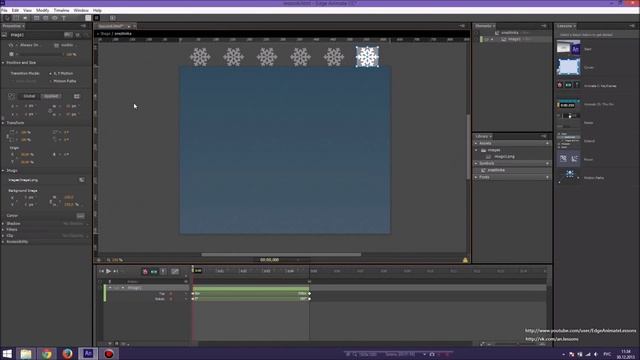Viewport: 640px width, 360px height.
Task: Open the Window menu
Action: click(81, 10)
